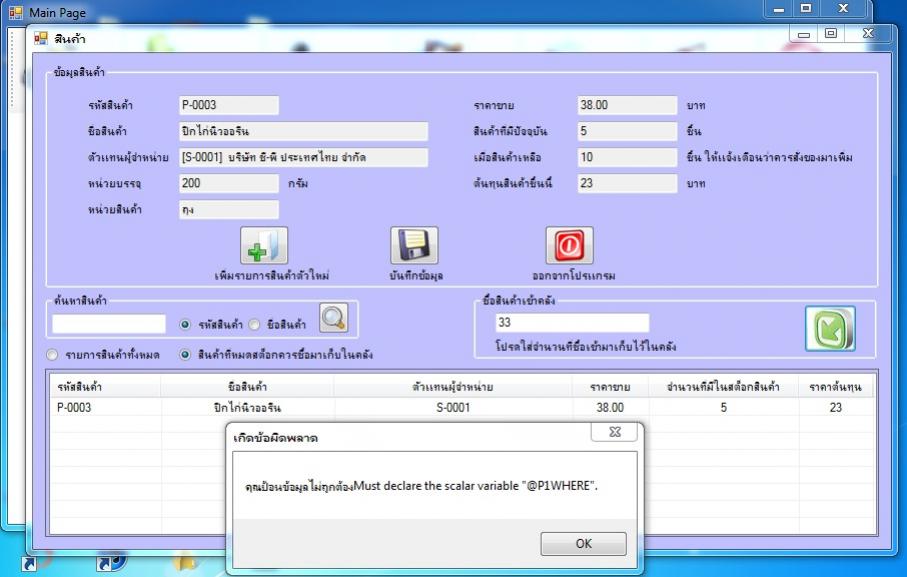Click the stock quantity column header
This screenshot has height=577, width=907.
tap(723, 387)
